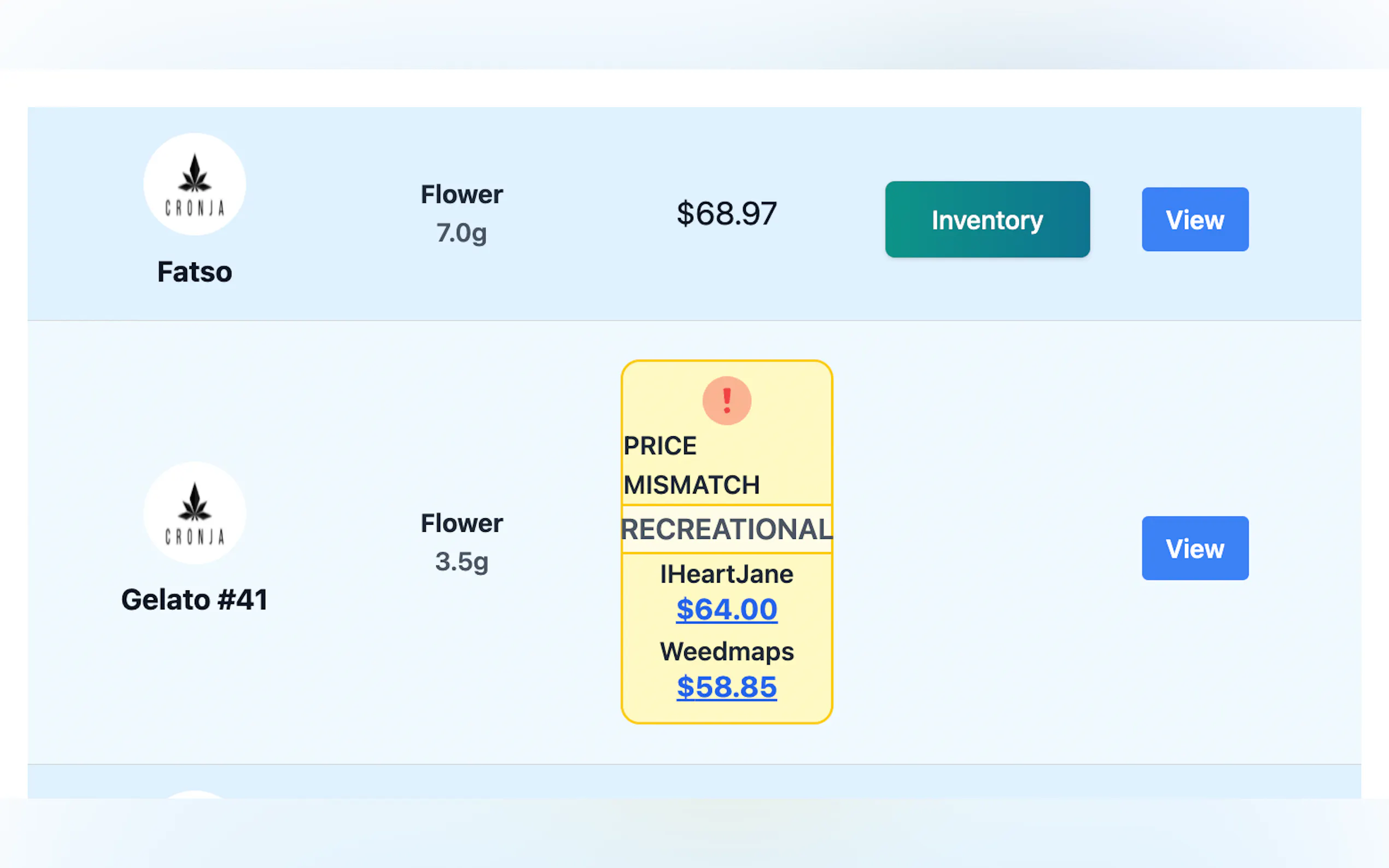Click the 3.5g weight label
The width and height of the screenshot is (1389, 868).
[x=462, y=561]
